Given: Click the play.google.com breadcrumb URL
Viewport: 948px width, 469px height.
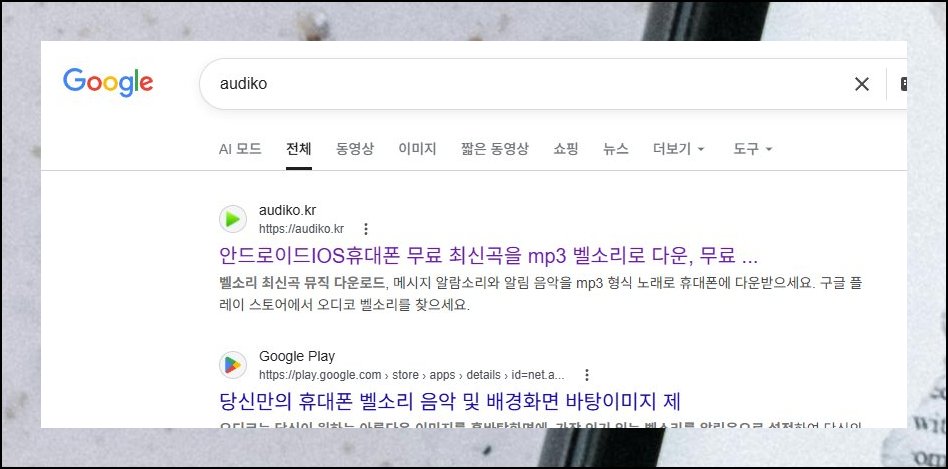Looking at the screenshot, I should click(x=412, y=375).
